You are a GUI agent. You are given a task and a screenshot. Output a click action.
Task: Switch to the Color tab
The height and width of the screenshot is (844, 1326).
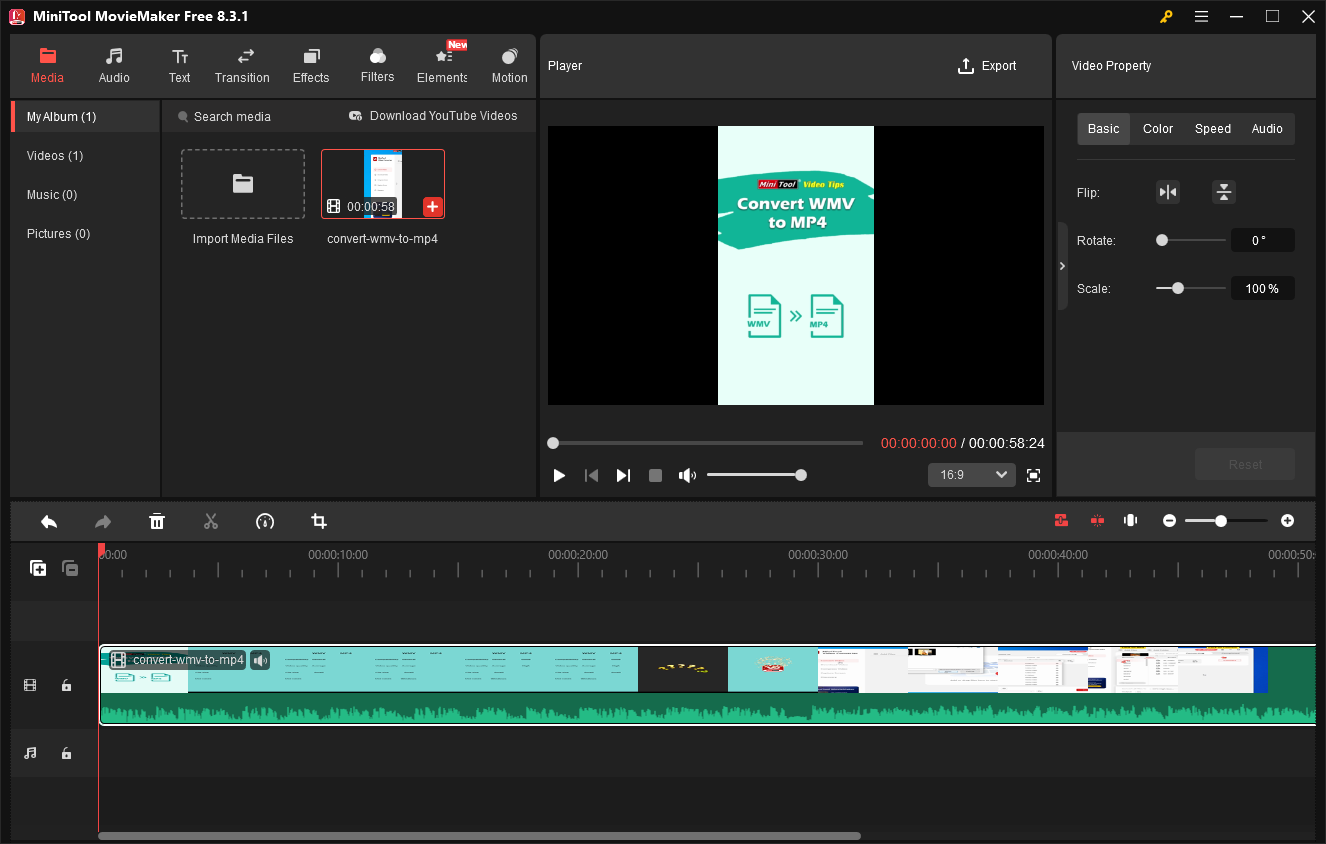tap(1157, 128)
